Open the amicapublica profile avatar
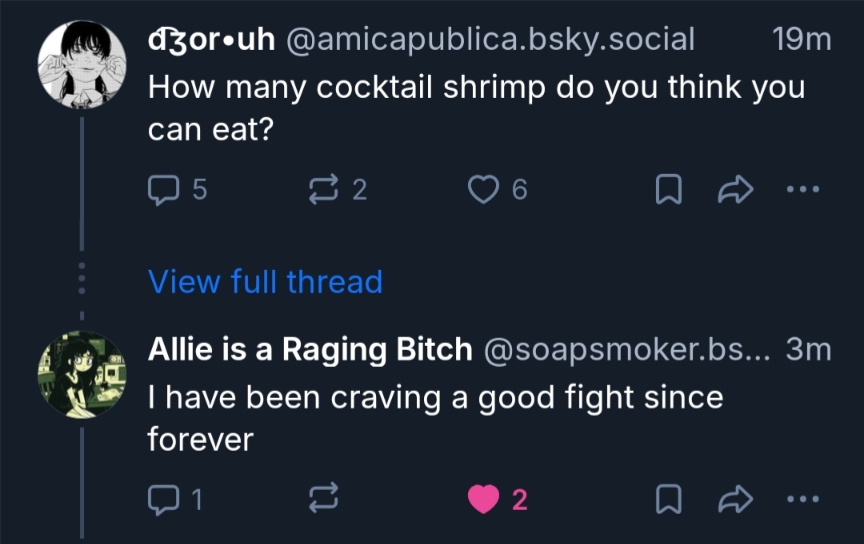 81,63
